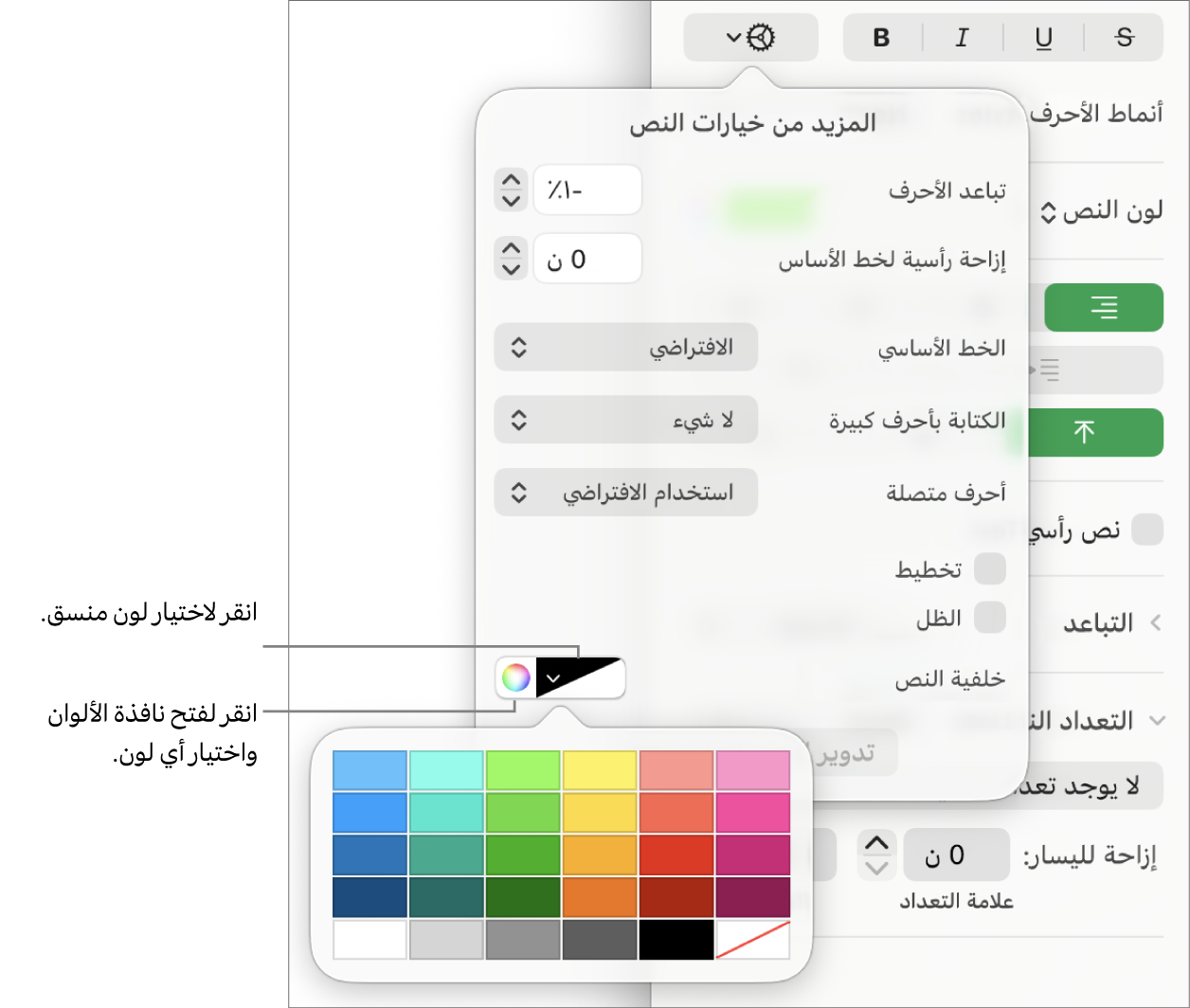Pick the dark brick red swatch in fourth row
The height and width of the screenshot is (1008, 1190).
tap(676, 898)
